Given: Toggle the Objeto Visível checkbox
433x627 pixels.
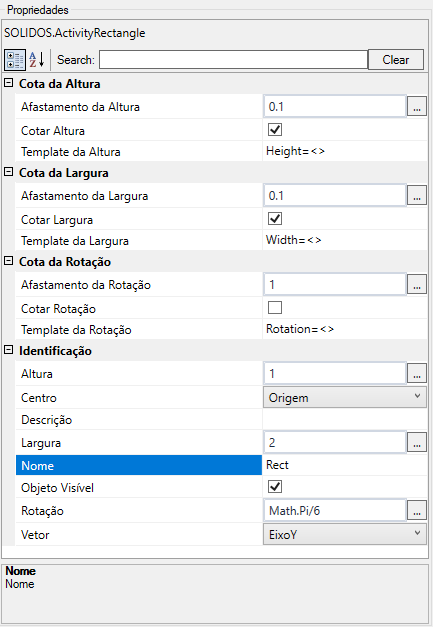Looking at the screenshot, I should [275, 487].
